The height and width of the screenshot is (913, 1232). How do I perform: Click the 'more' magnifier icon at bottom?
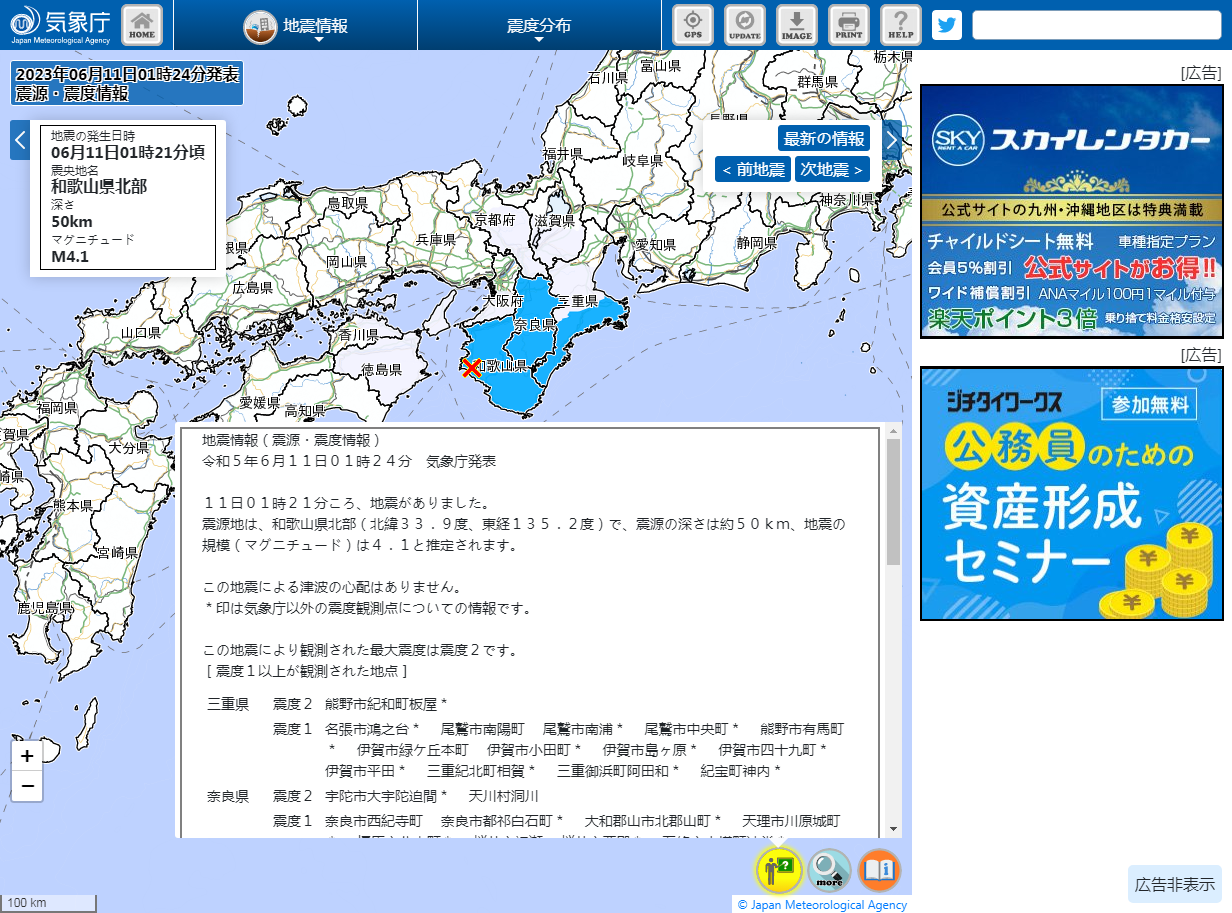point(828,870)
